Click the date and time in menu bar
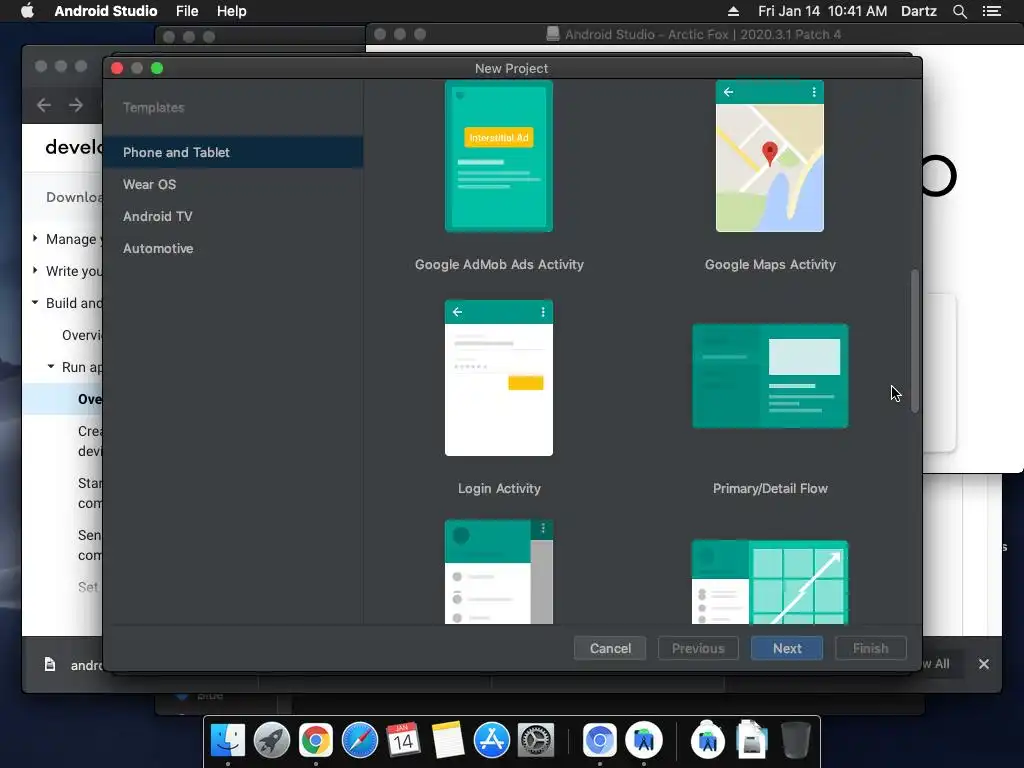The width and height of the screenshot is (1024, 768). pos(822,11)
